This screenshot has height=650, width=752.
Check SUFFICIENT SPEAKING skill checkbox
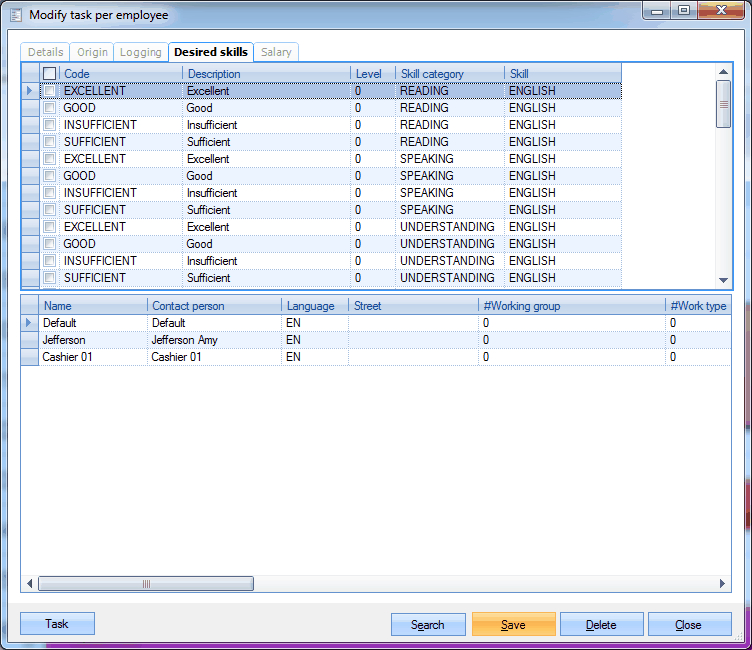point(49,210)
